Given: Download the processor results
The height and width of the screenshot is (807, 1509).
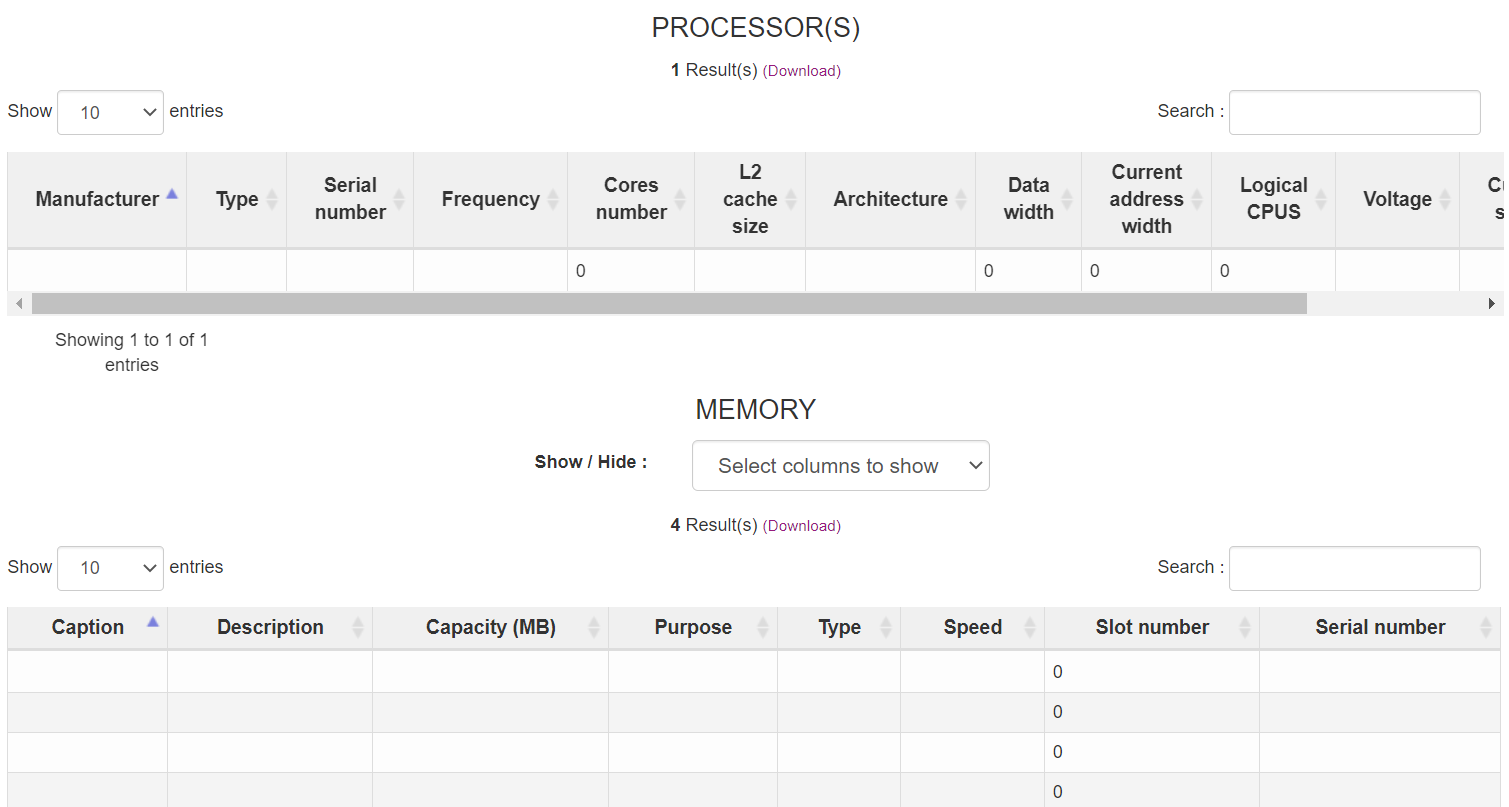Looking at the screenshot, I should pyautogui.click(x=801, y=70).
